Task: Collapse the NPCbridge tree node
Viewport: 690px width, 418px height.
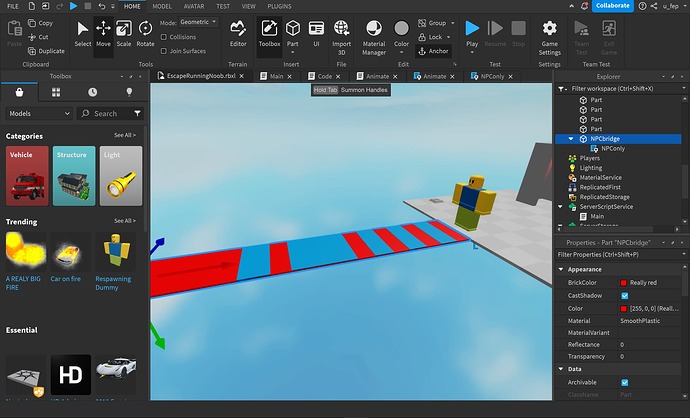Action: (x=571, y=139)
